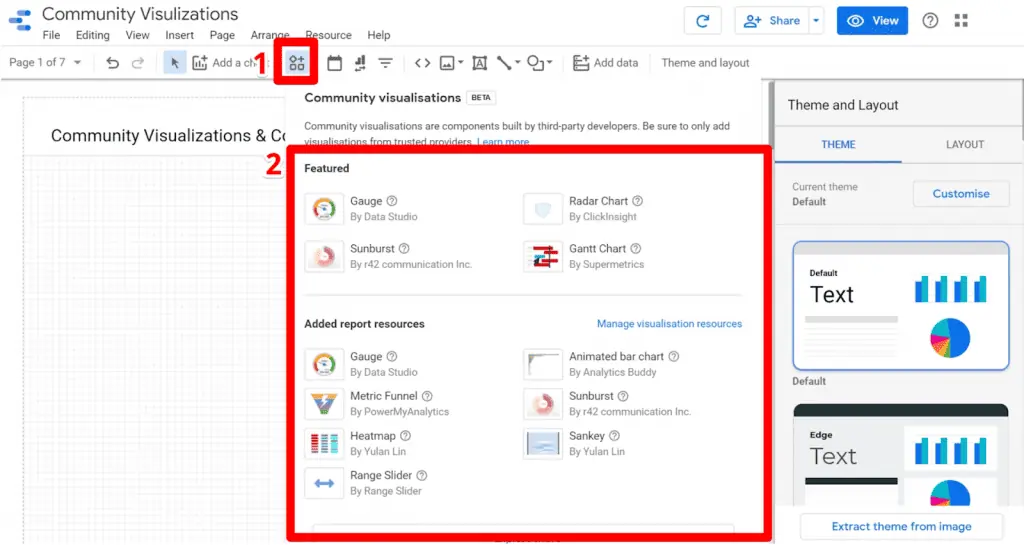Screen dimensions: 1024x545
Task: Show info for Heatmap
Action: click(405, 436)
